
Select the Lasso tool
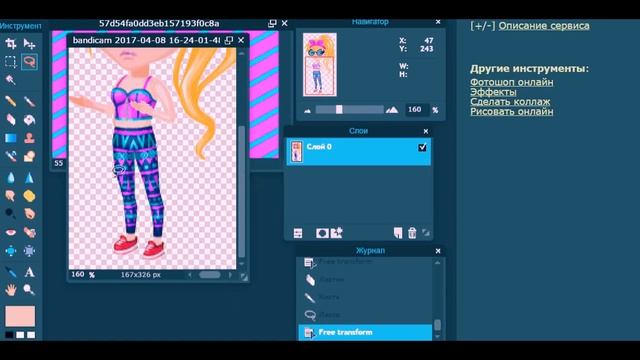pos(29,62)
